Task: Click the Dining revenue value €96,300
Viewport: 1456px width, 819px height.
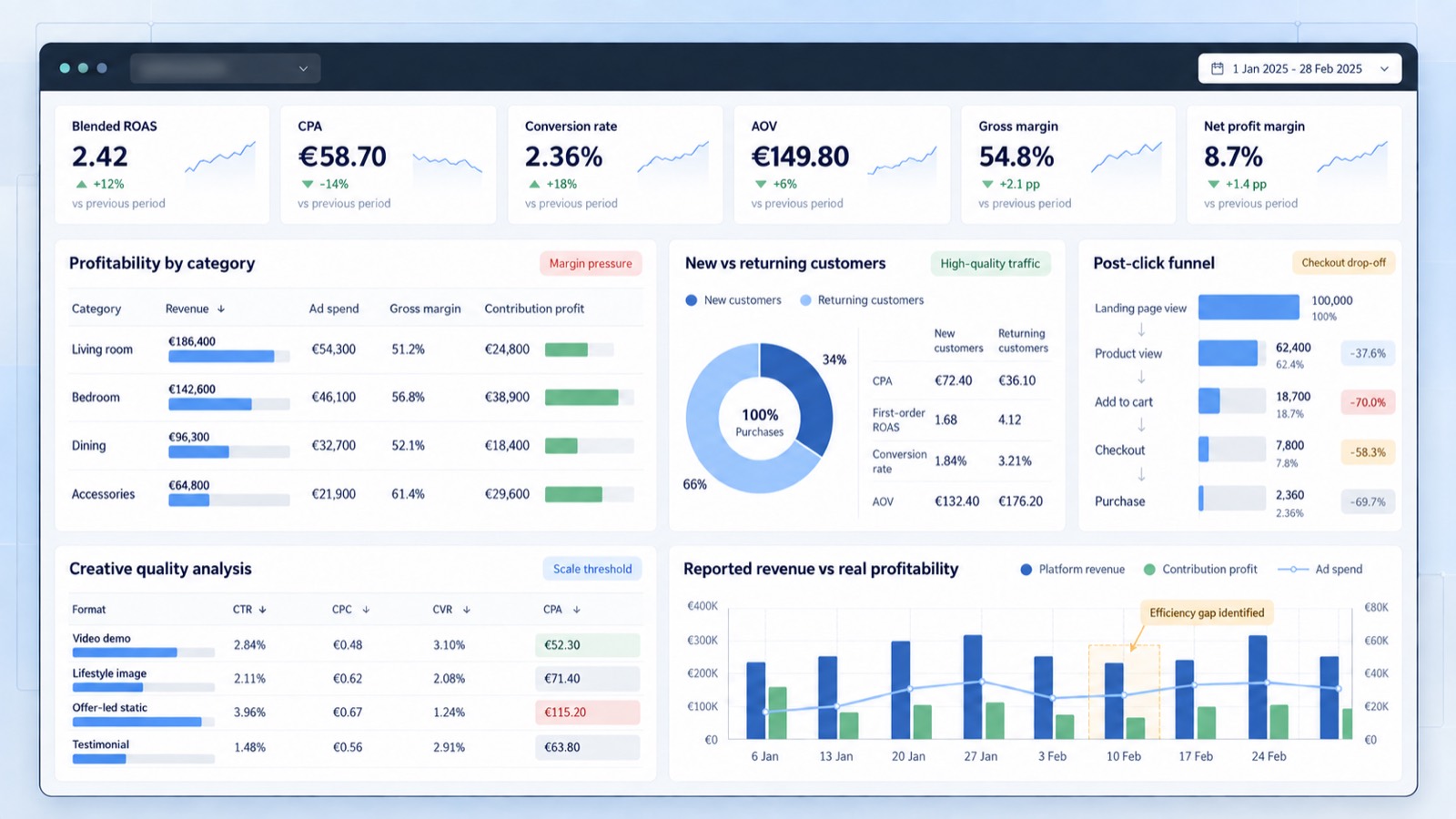Action: [188, 437]
